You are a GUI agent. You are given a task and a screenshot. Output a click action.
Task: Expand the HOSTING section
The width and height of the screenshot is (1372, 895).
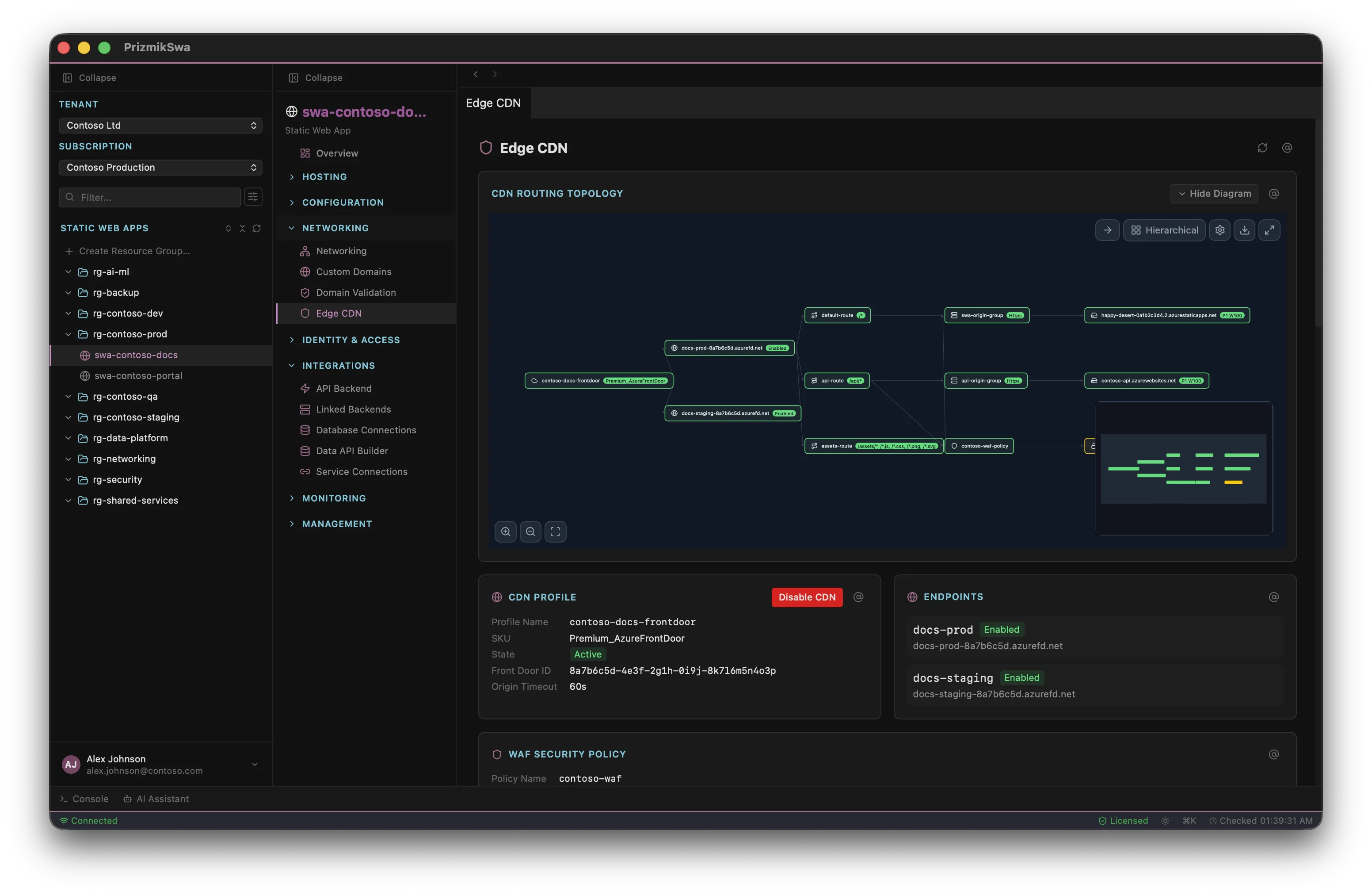pyautogui.click(x=324, y=177)
